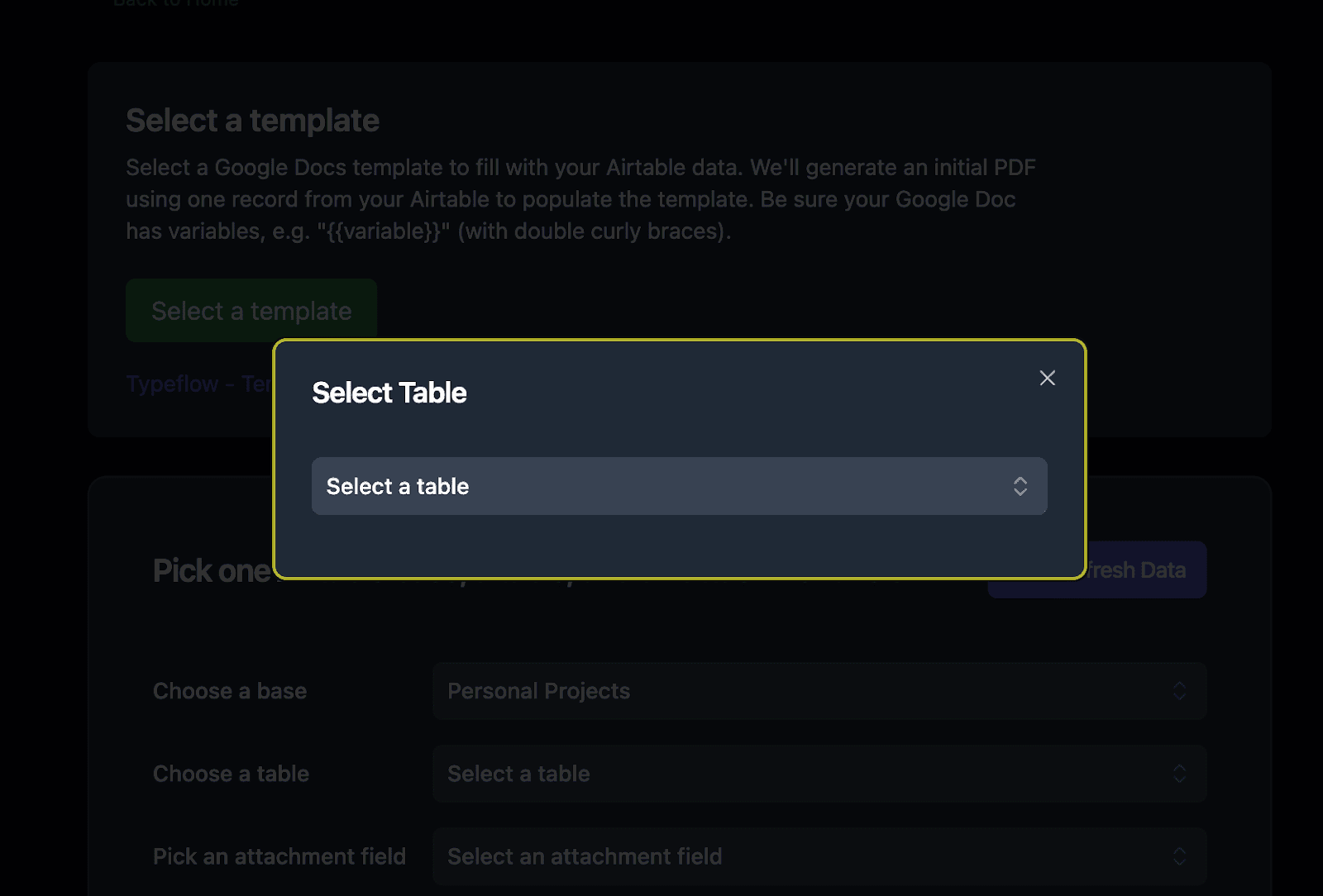This screenshot has height=896, width=1323.
Task: Click the Select a template section heading
Action: click(x=252, y=121)
